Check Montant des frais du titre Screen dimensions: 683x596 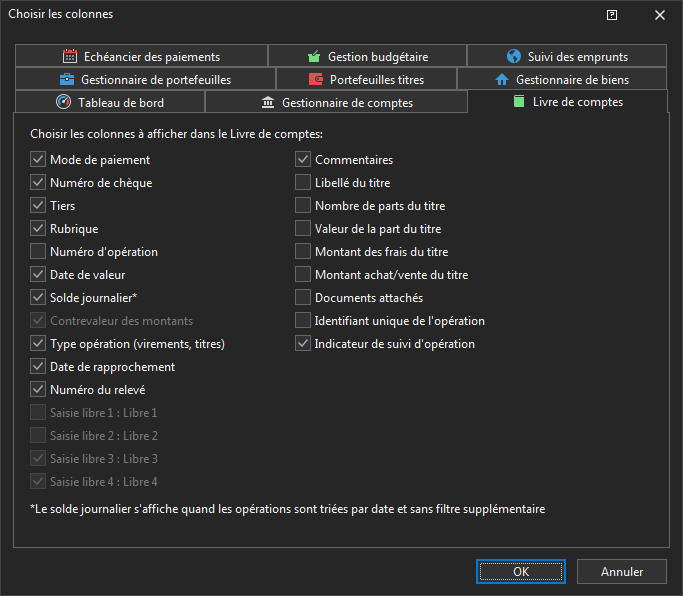(303, 251)
